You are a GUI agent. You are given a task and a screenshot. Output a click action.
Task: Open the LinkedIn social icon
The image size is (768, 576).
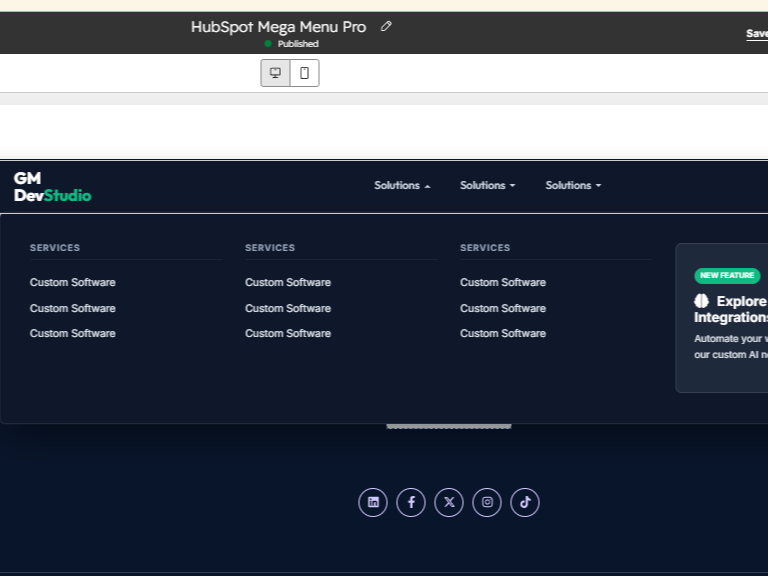[x=373, y=502]
